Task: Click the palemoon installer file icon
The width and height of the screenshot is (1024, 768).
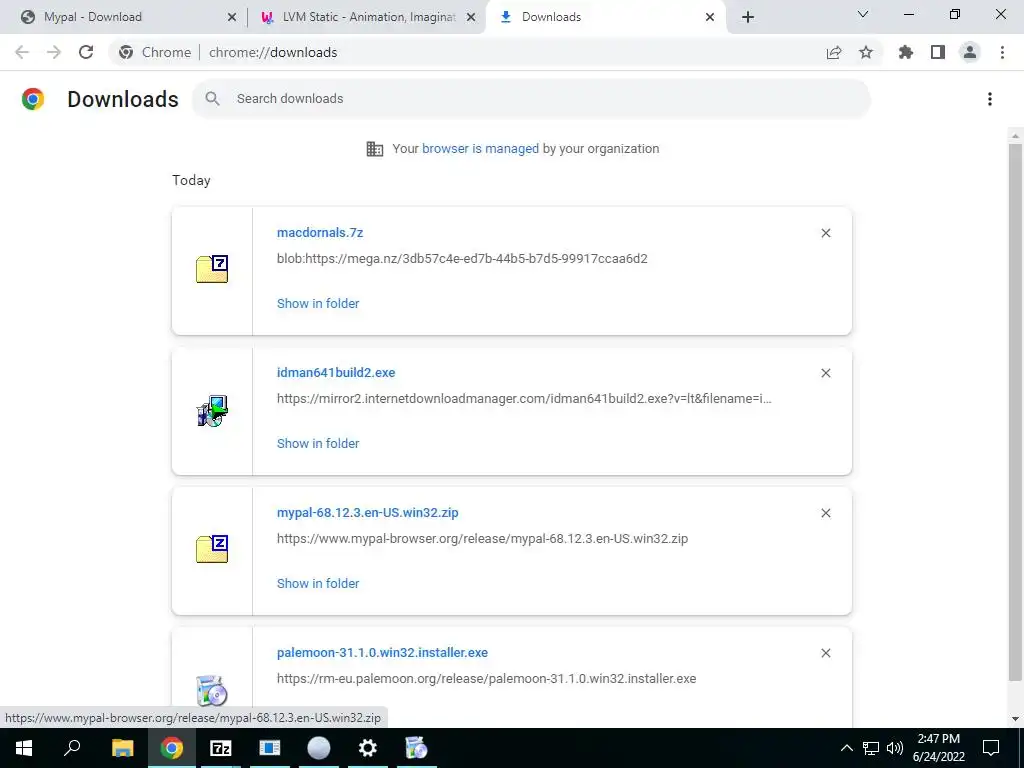Action: click(x=212, y=690)
